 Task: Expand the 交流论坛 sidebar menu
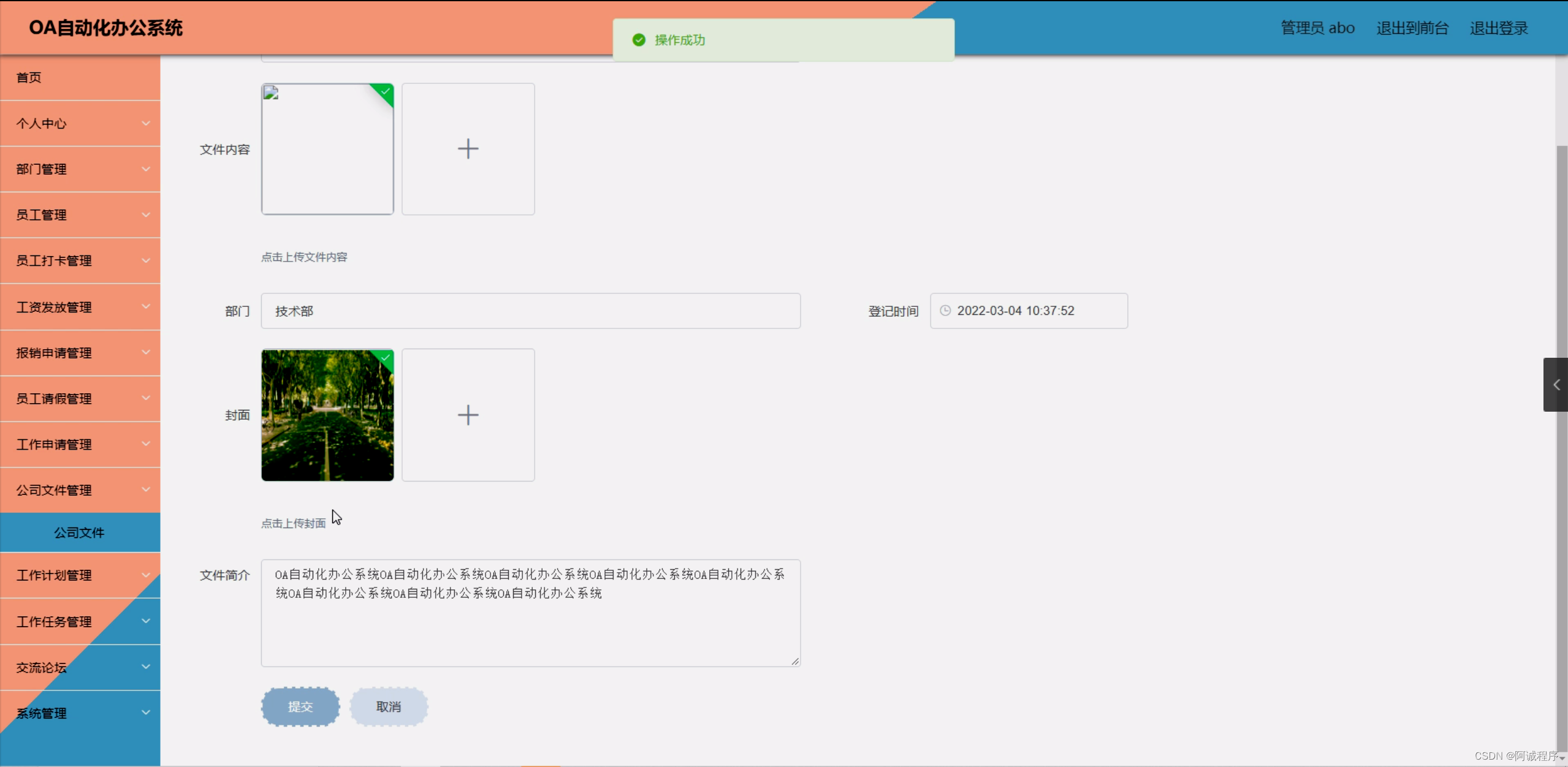[80, 667]
